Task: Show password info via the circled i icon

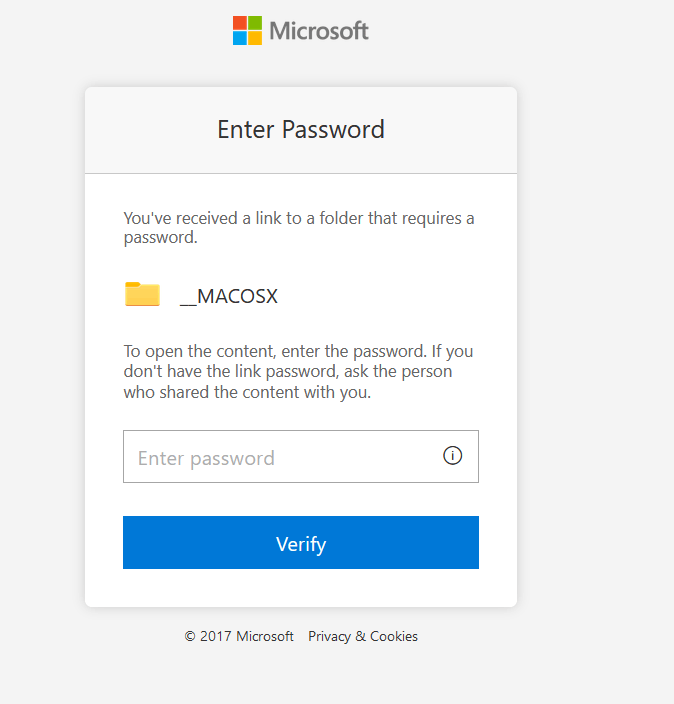Action: point(453,456)
